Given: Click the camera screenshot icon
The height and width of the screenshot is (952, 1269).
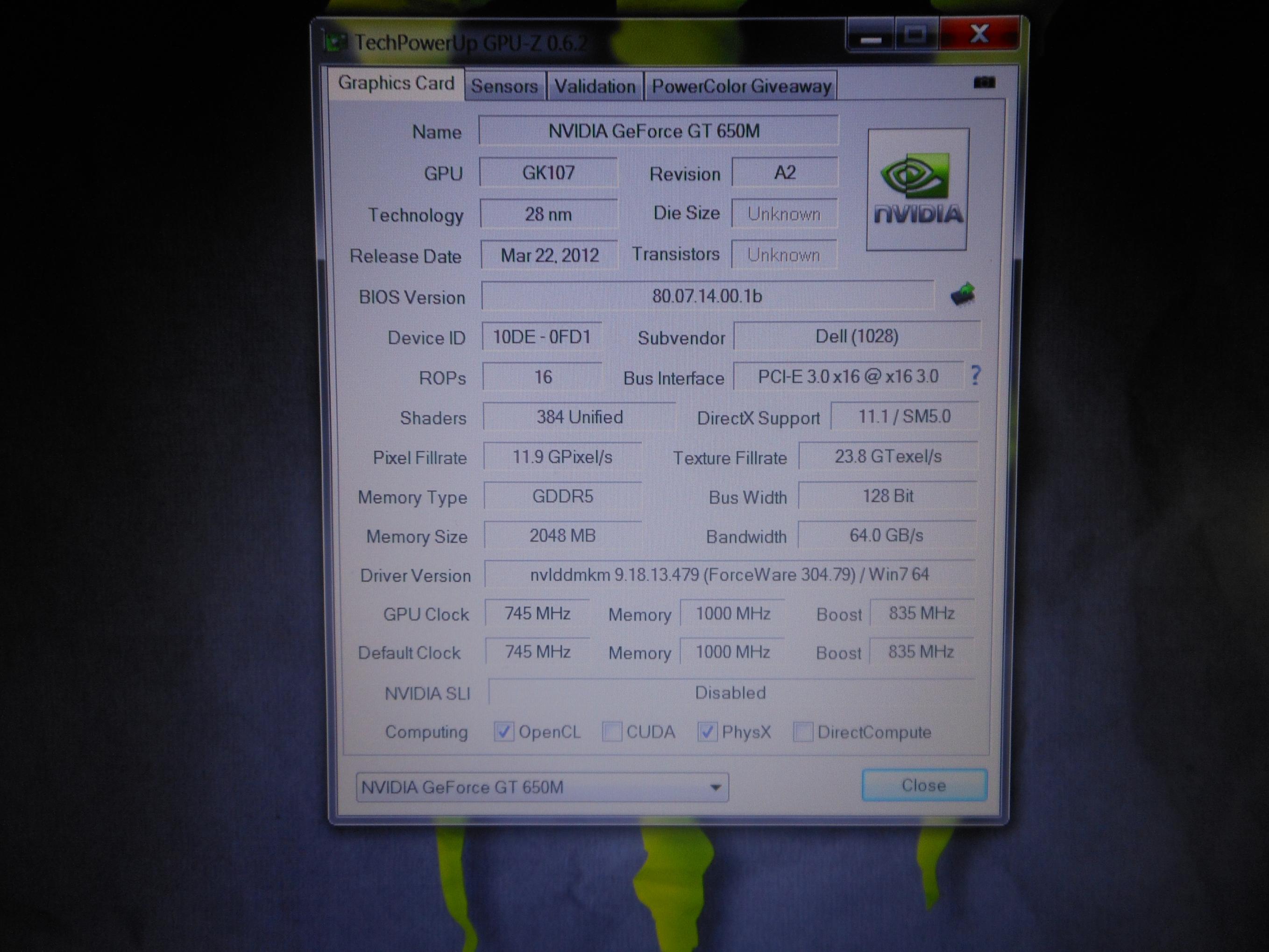Looking at the screenshot, I should [984, 83].
